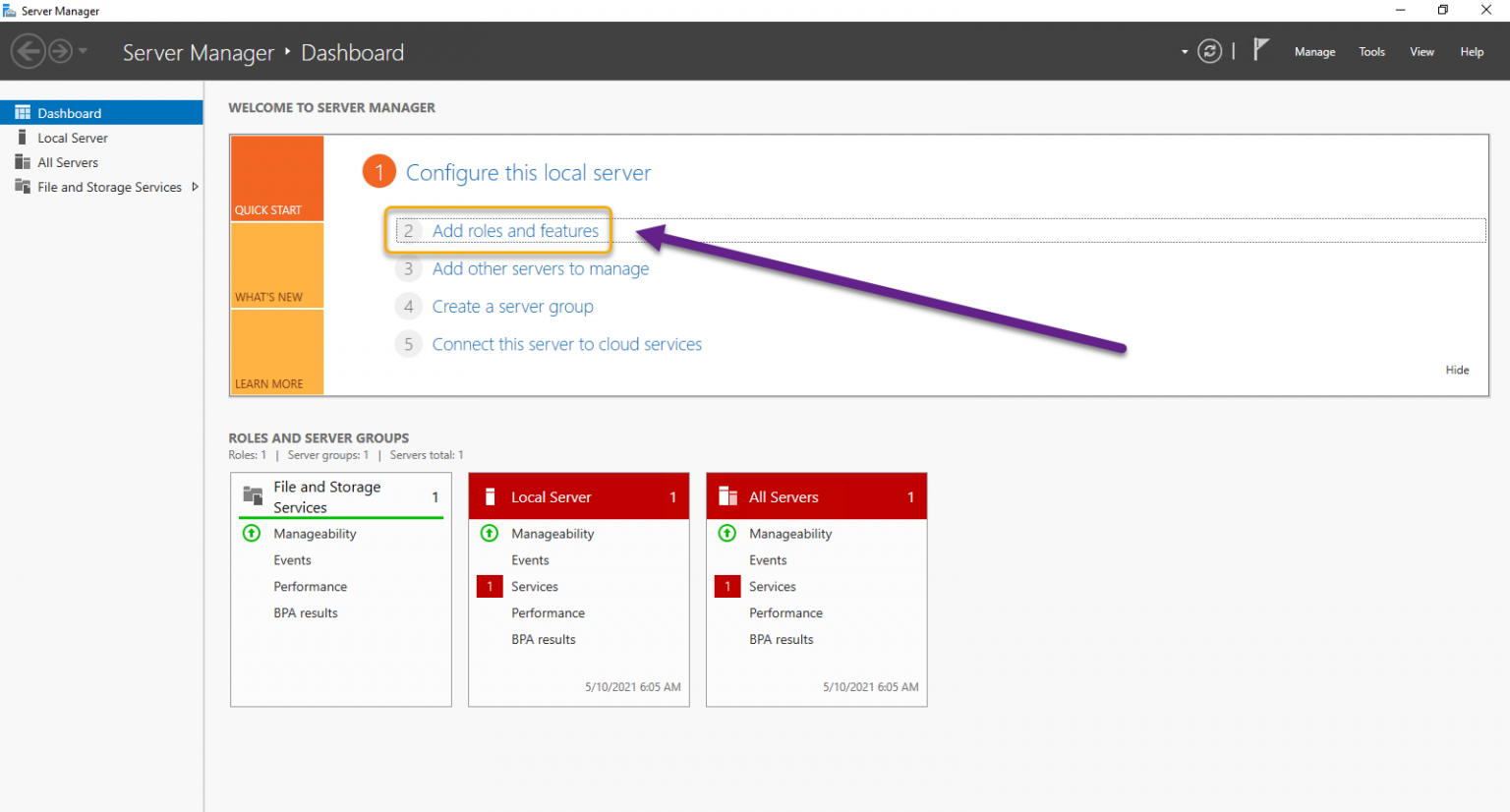Click the back navigation arrow
This screenshot has width=1510, height=812.
pyautogui.click(x=29, y=51)
